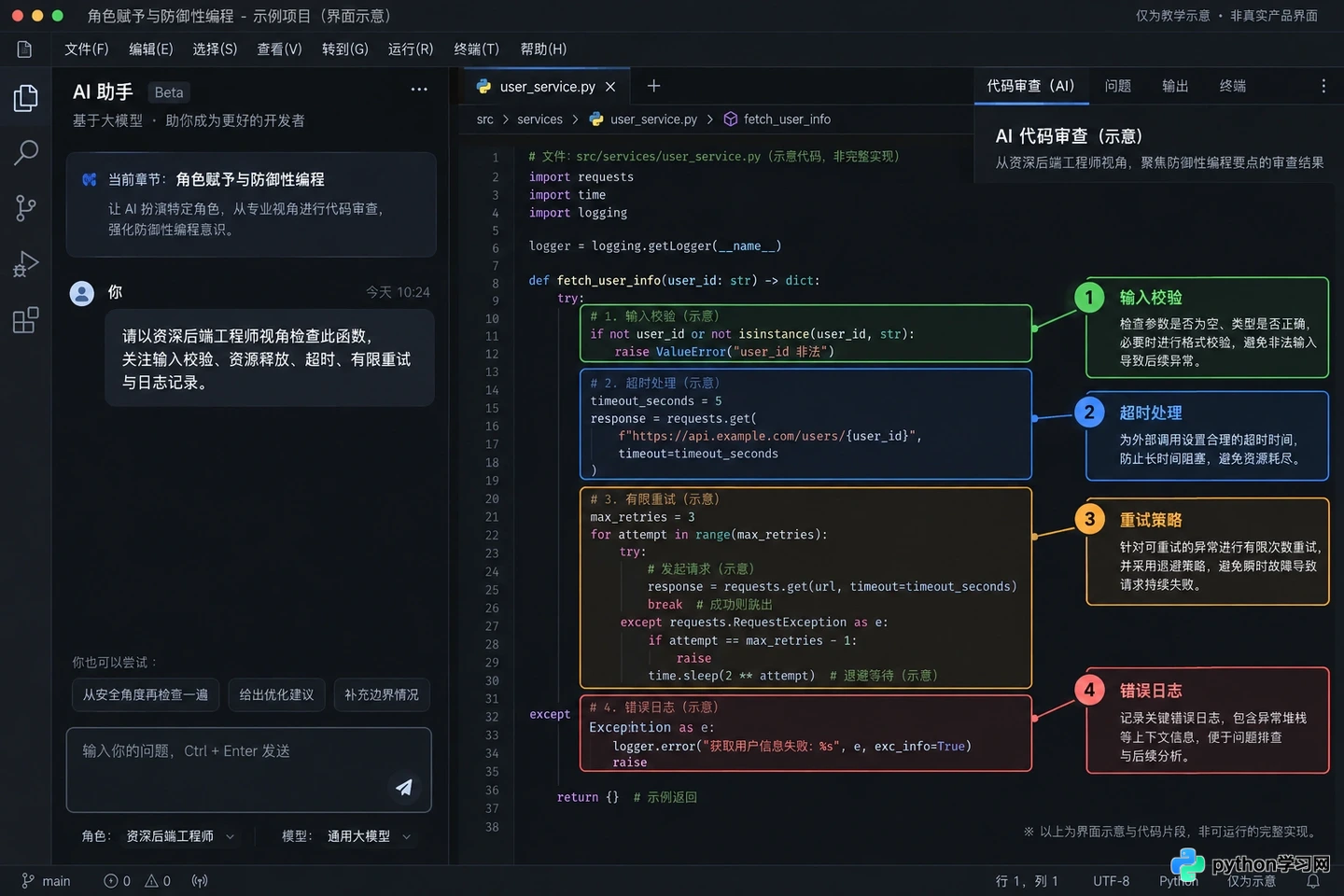
Task: Click the 行 1, 列 1 cursor position
Action: tap(1027, 881)
